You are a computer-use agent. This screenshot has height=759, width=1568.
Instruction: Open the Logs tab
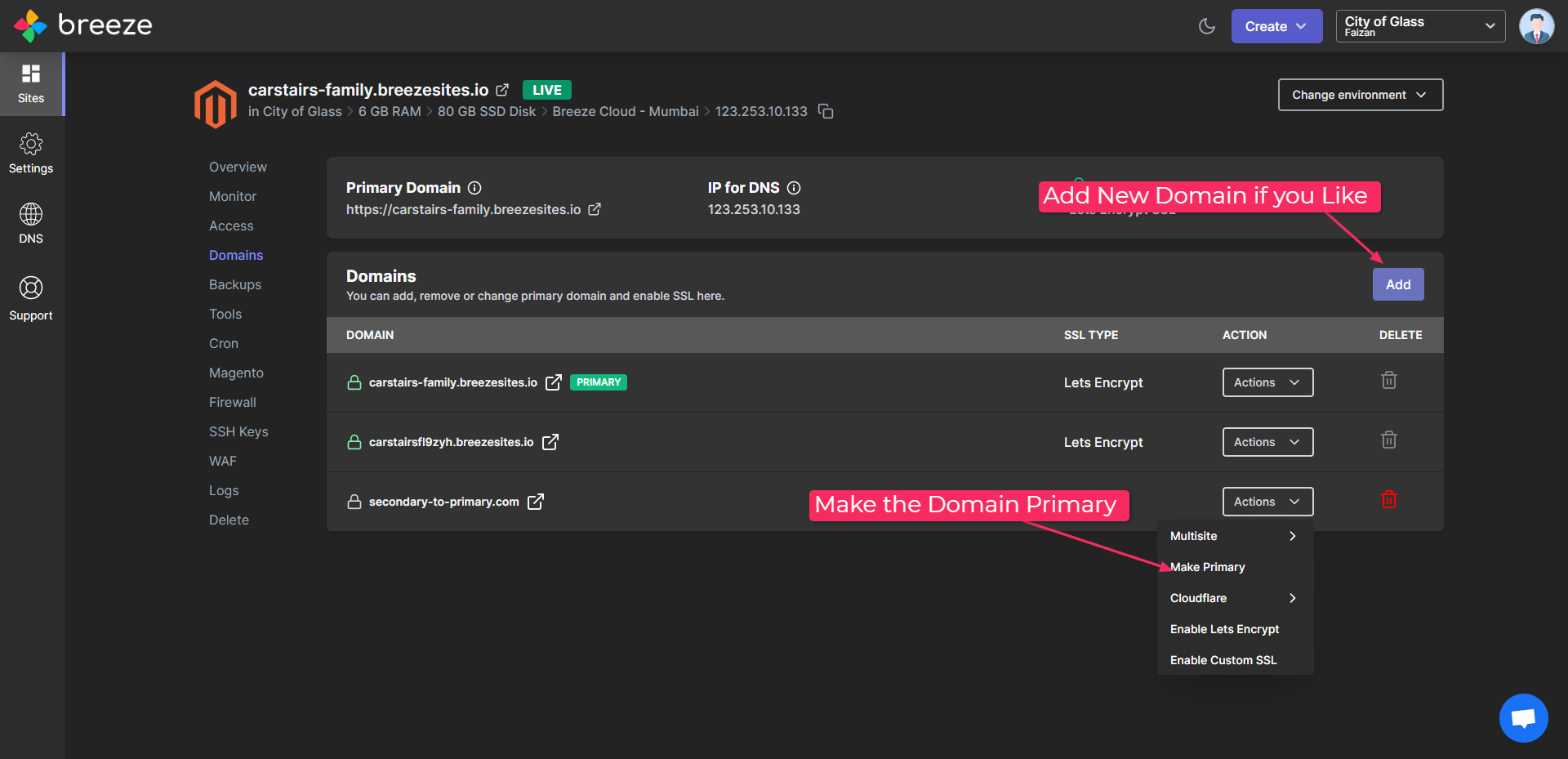coord(224,490)
